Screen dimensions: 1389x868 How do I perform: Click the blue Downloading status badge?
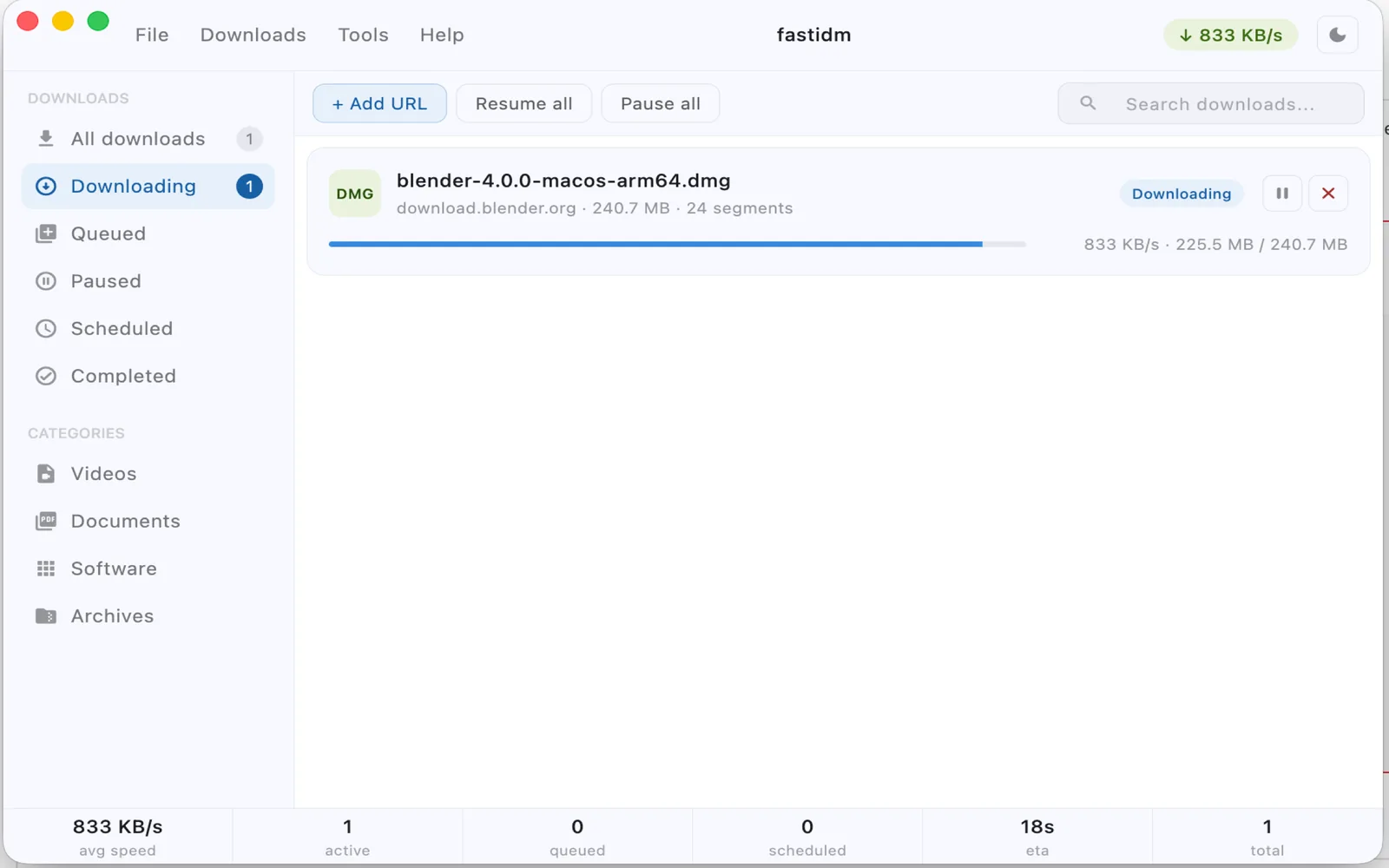pyautogui.click(x=1182, y=194)
